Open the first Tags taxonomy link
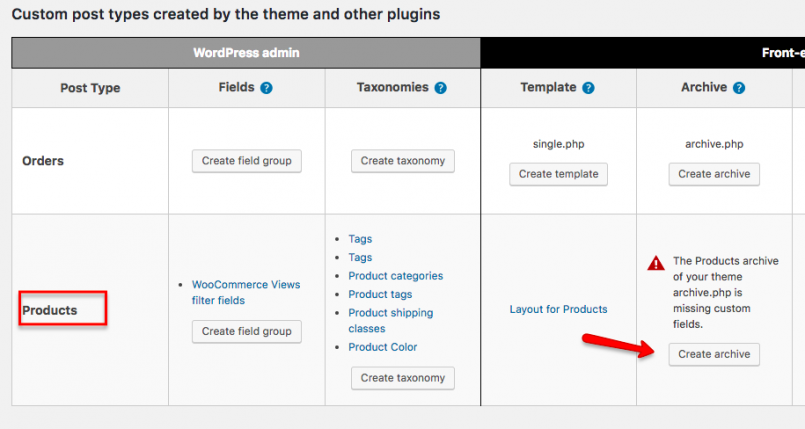 click(360, 239)
